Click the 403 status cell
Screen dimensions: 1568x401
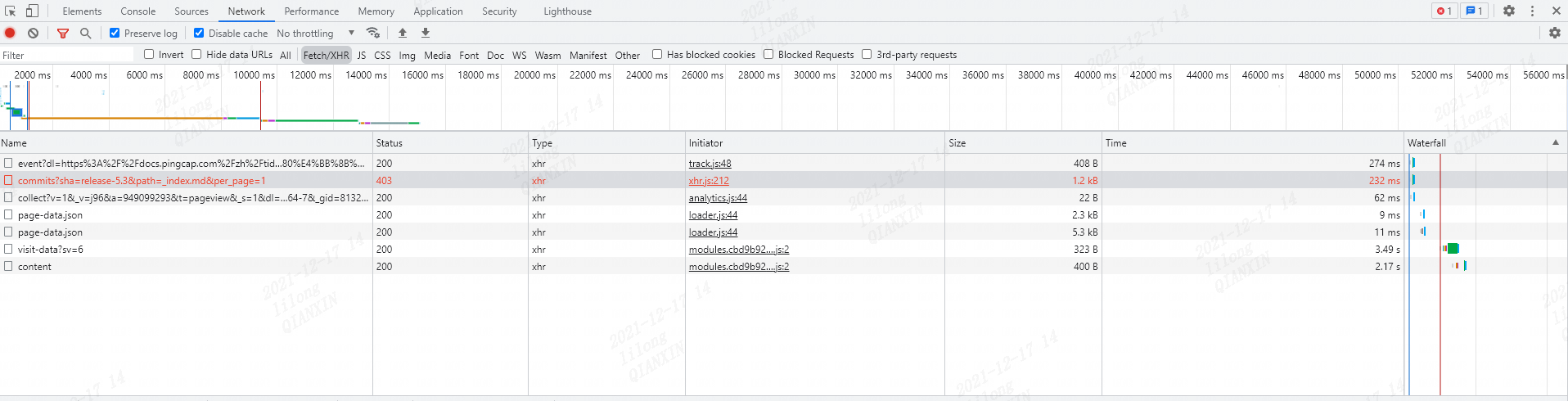(450, 181)
